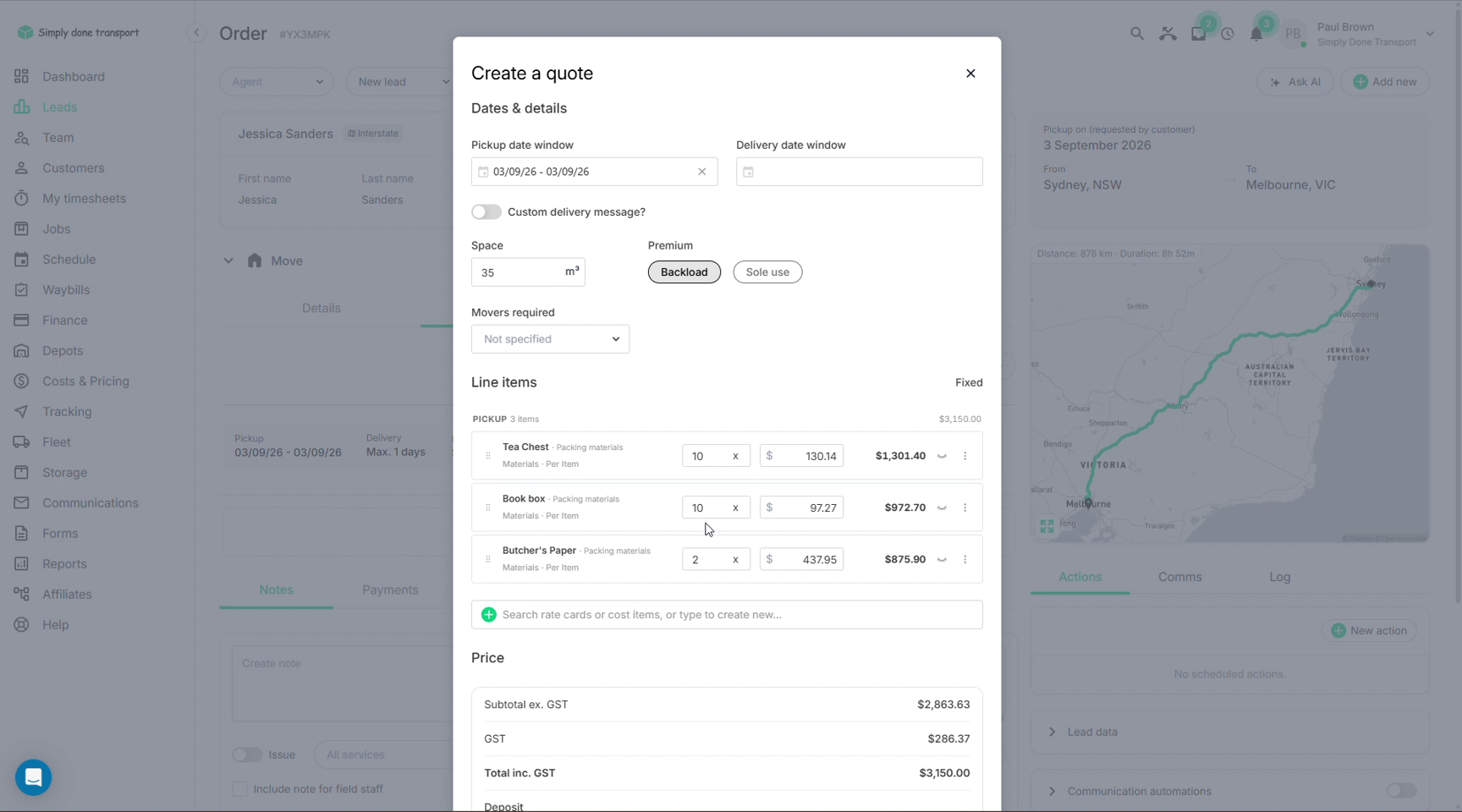Toggle the Issue switch on notes
Image resolution: width=1462 pixels, height=812 pixels.
click(247, 754)
